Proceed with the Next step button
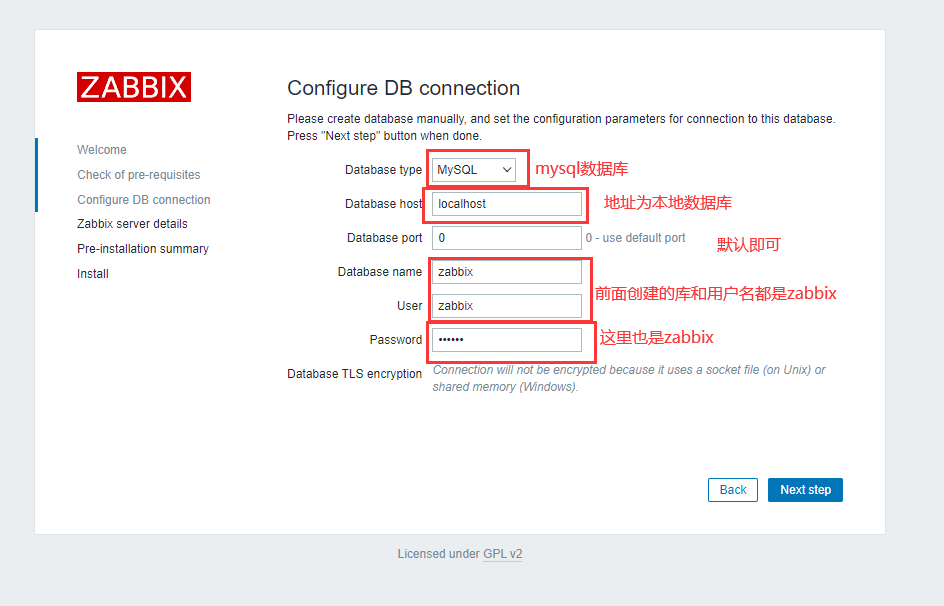 806,490
